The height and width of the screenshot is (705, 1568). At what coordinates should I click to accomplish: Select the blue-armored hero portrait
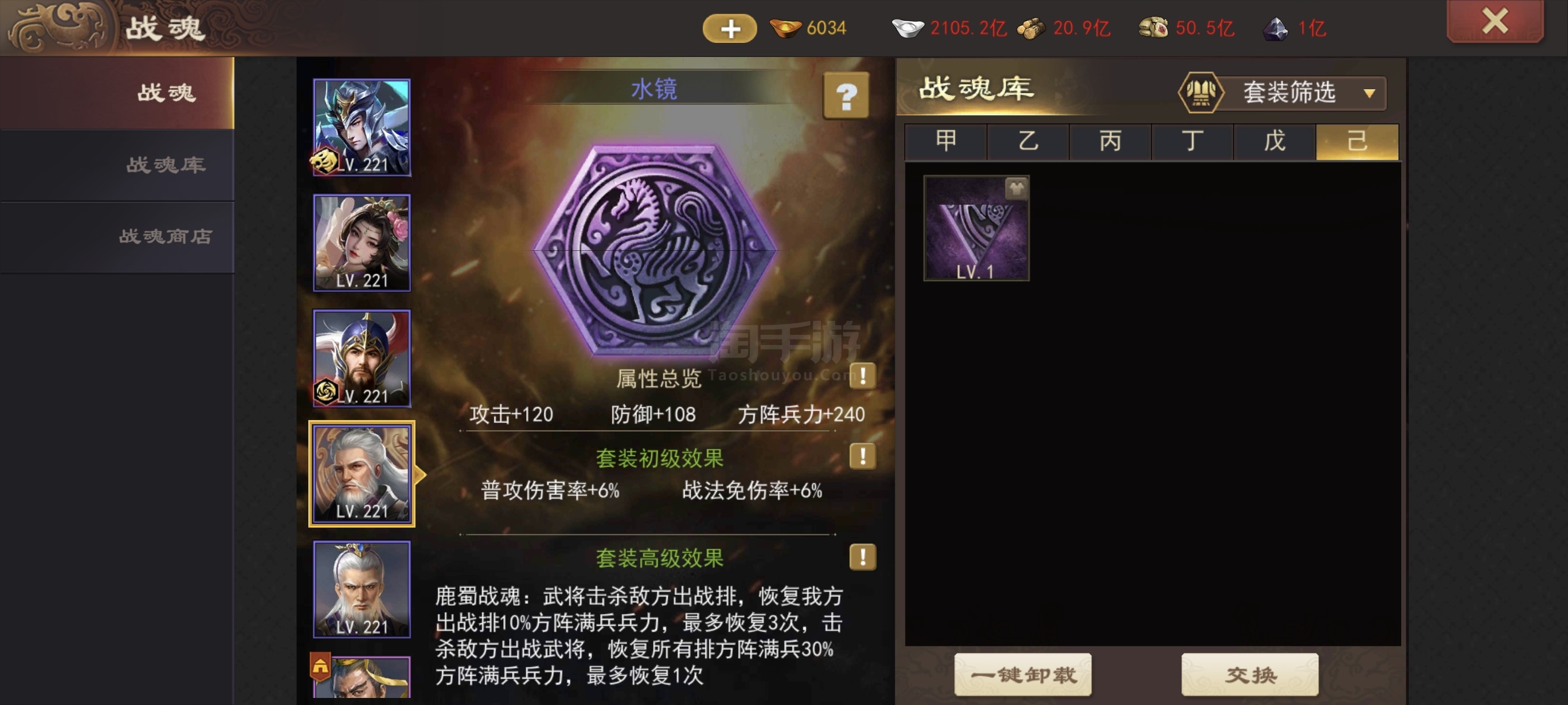362,128
